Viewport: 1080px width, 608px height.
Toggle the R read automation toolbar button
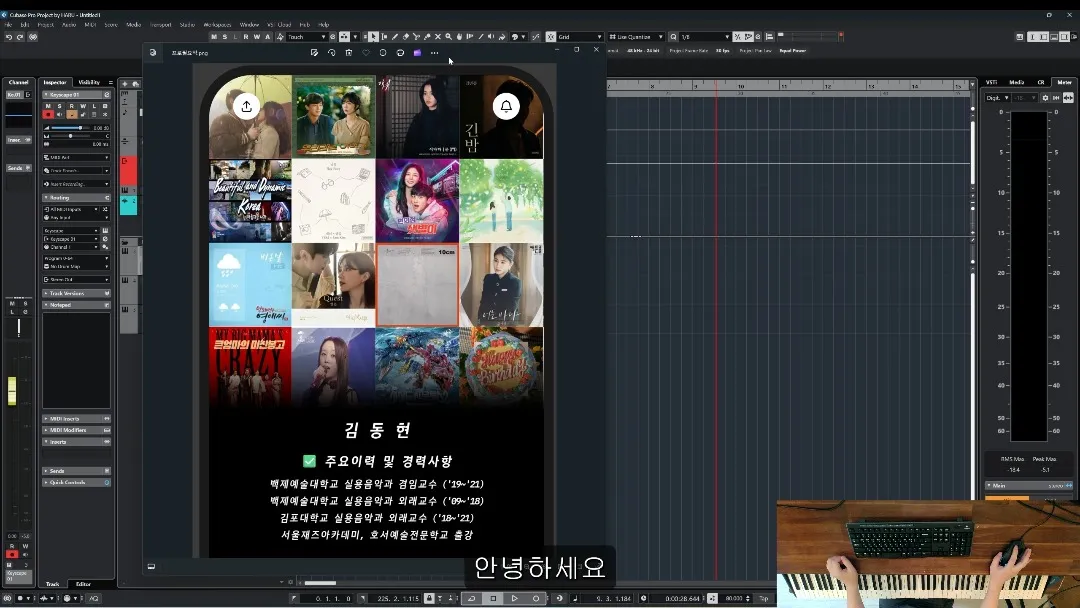point(246,36)
